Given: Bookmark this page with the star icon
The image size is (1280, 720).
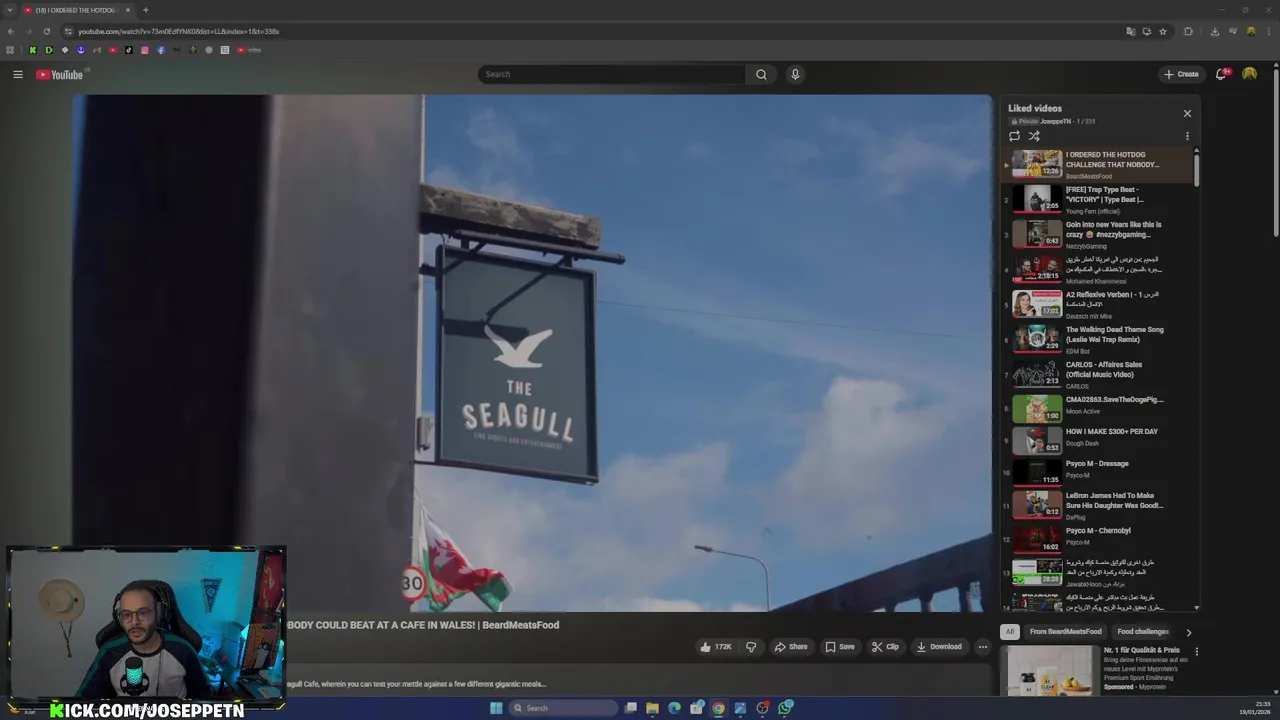Looking at the screenshot, I should (x=1162, y=31).
